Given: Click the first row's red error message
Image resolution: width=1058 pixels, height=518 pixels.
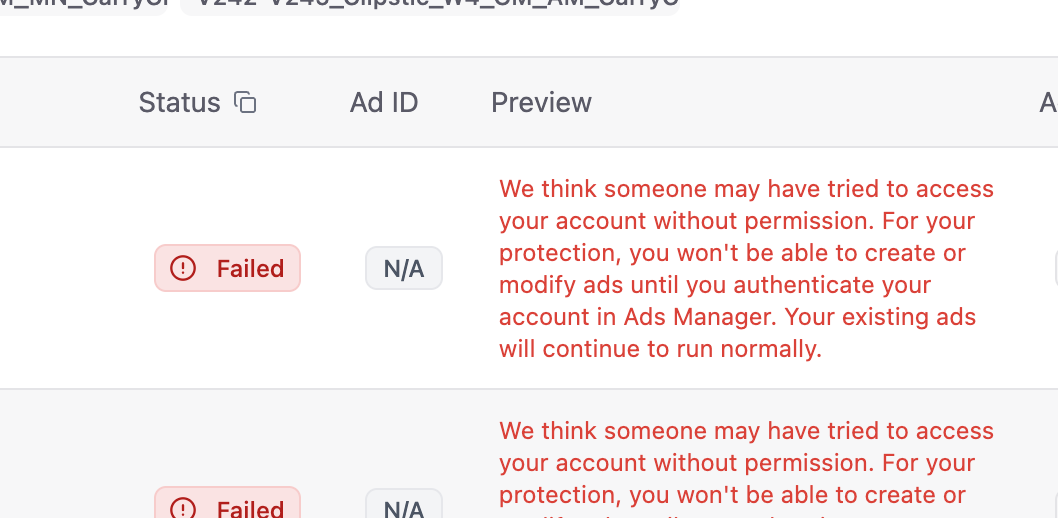Looking at the screenshot, I should pos(746,268).
